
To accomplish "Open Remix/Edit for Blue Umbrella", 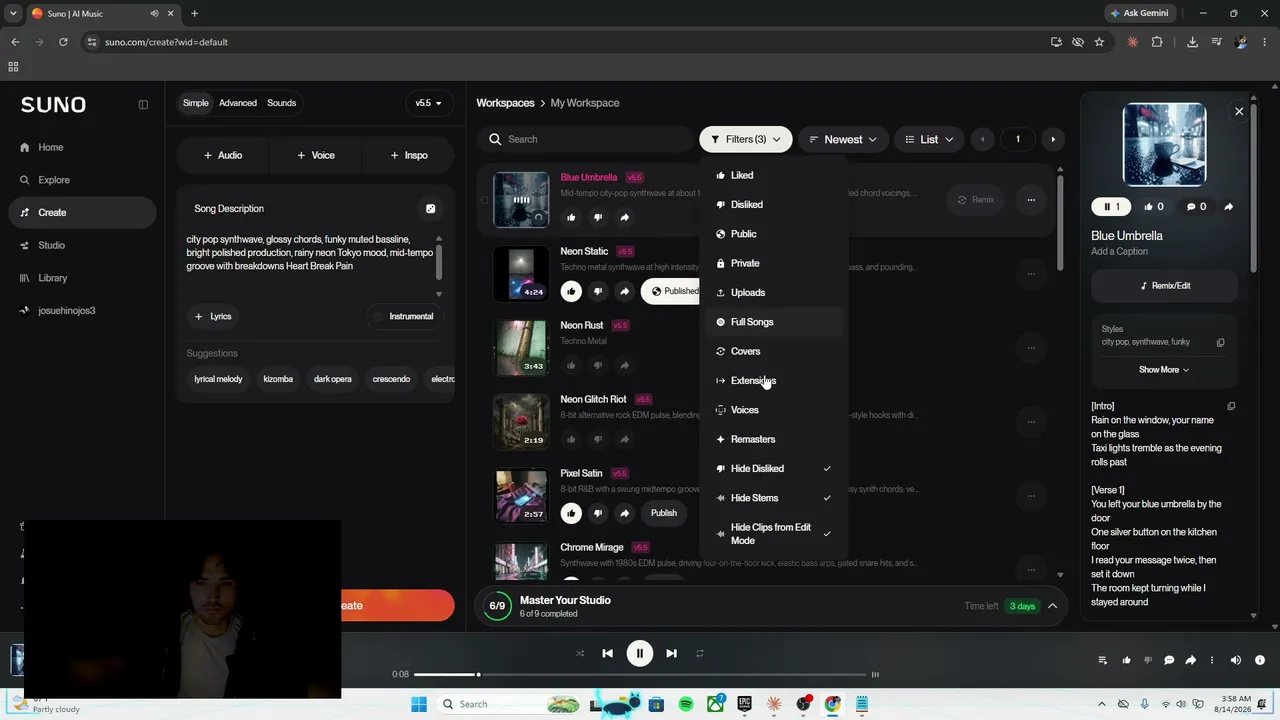I will tap(1165, 286).
